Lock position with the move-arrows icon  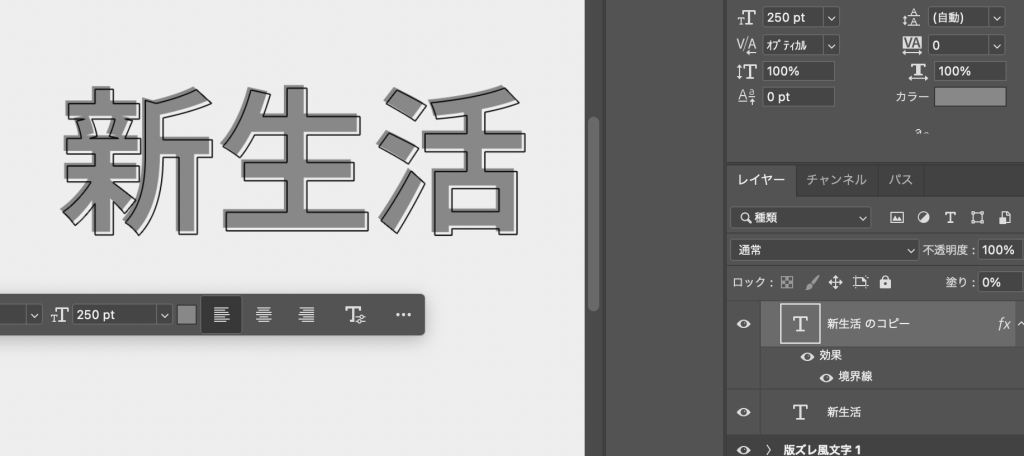(836, 282)
